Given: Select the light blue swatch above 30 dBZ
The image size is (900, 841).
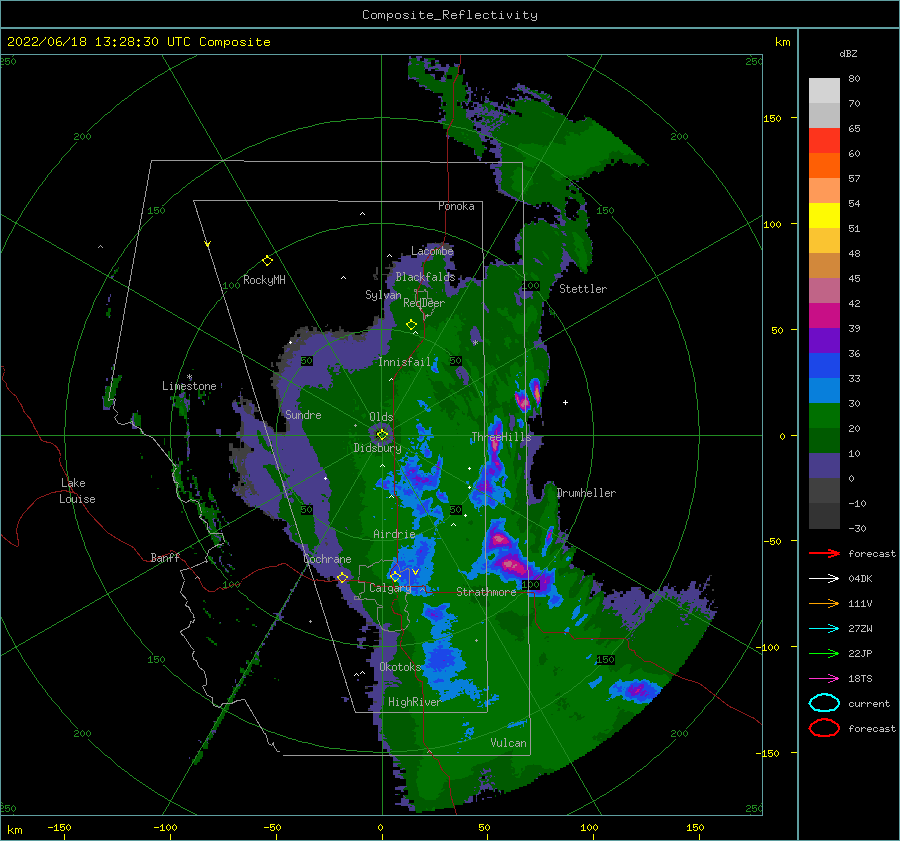Looking at the screenshot, I should 824,390.
